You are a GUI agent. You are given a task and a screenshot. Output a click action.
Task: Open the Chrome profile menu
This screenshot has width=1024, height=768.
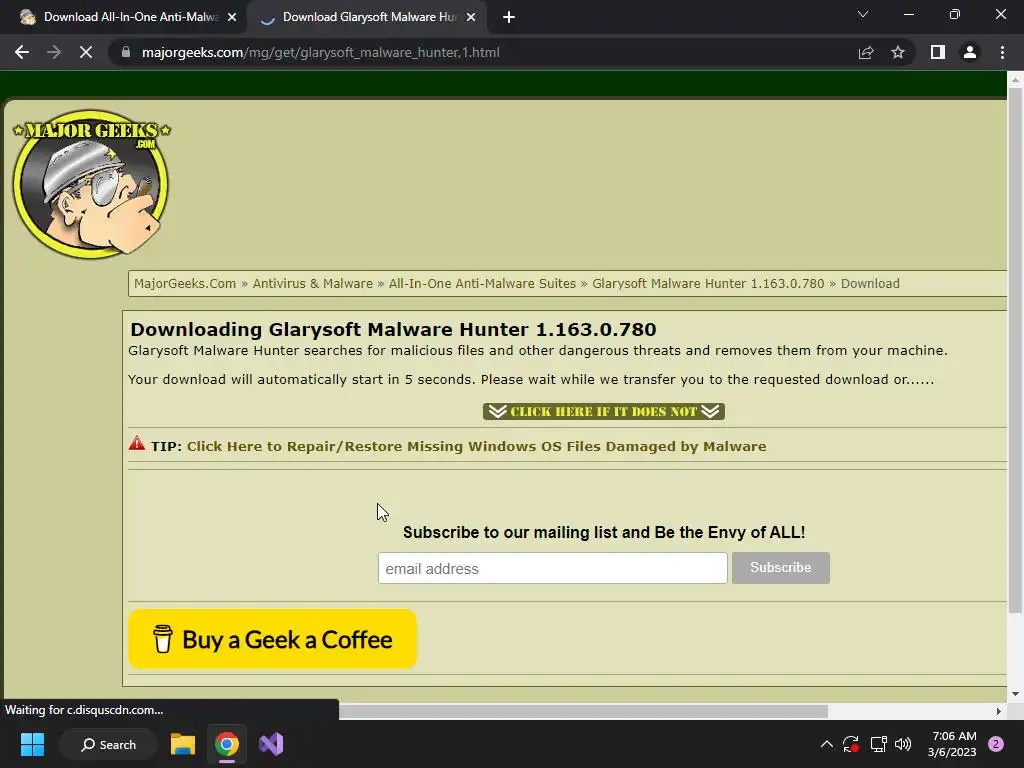(x=970, y=52)
